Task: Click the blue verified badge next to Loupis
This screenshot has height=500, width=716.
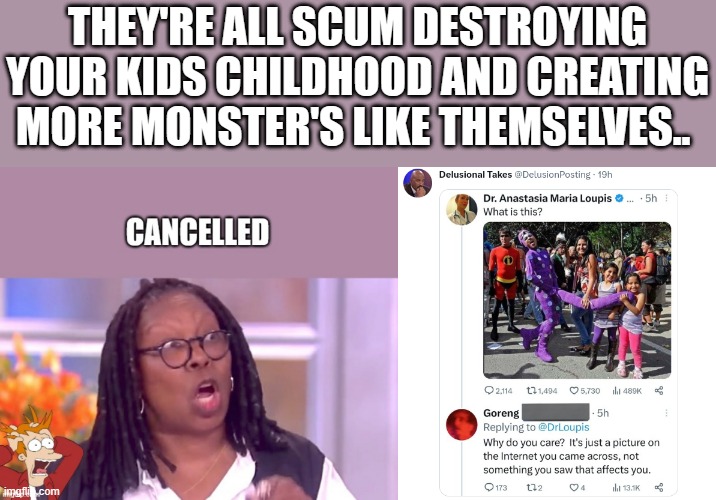Action: (x=619, y=198)
